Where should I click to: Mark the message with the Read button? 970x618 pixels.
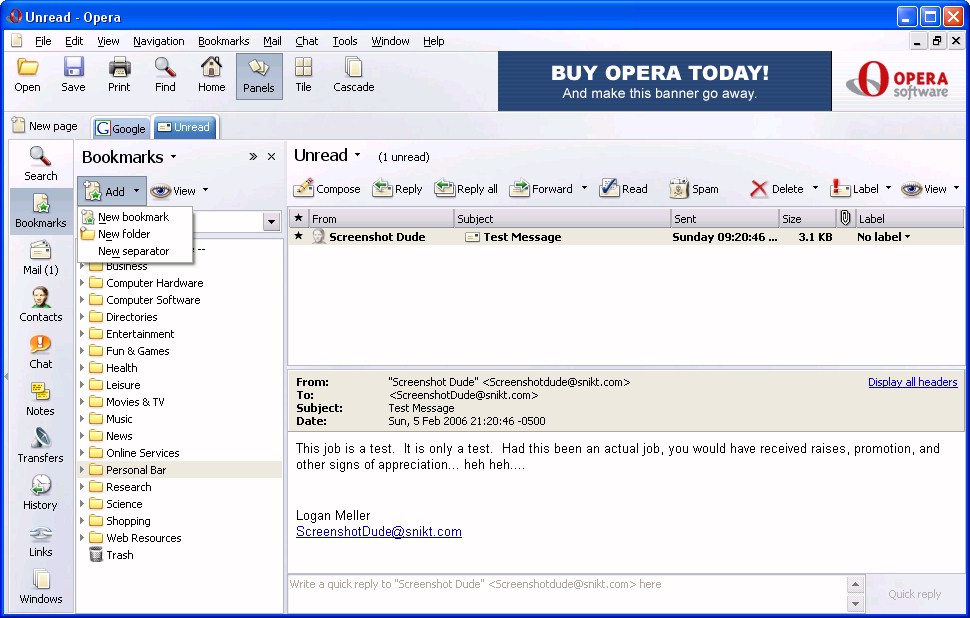(x=623, y=189)
